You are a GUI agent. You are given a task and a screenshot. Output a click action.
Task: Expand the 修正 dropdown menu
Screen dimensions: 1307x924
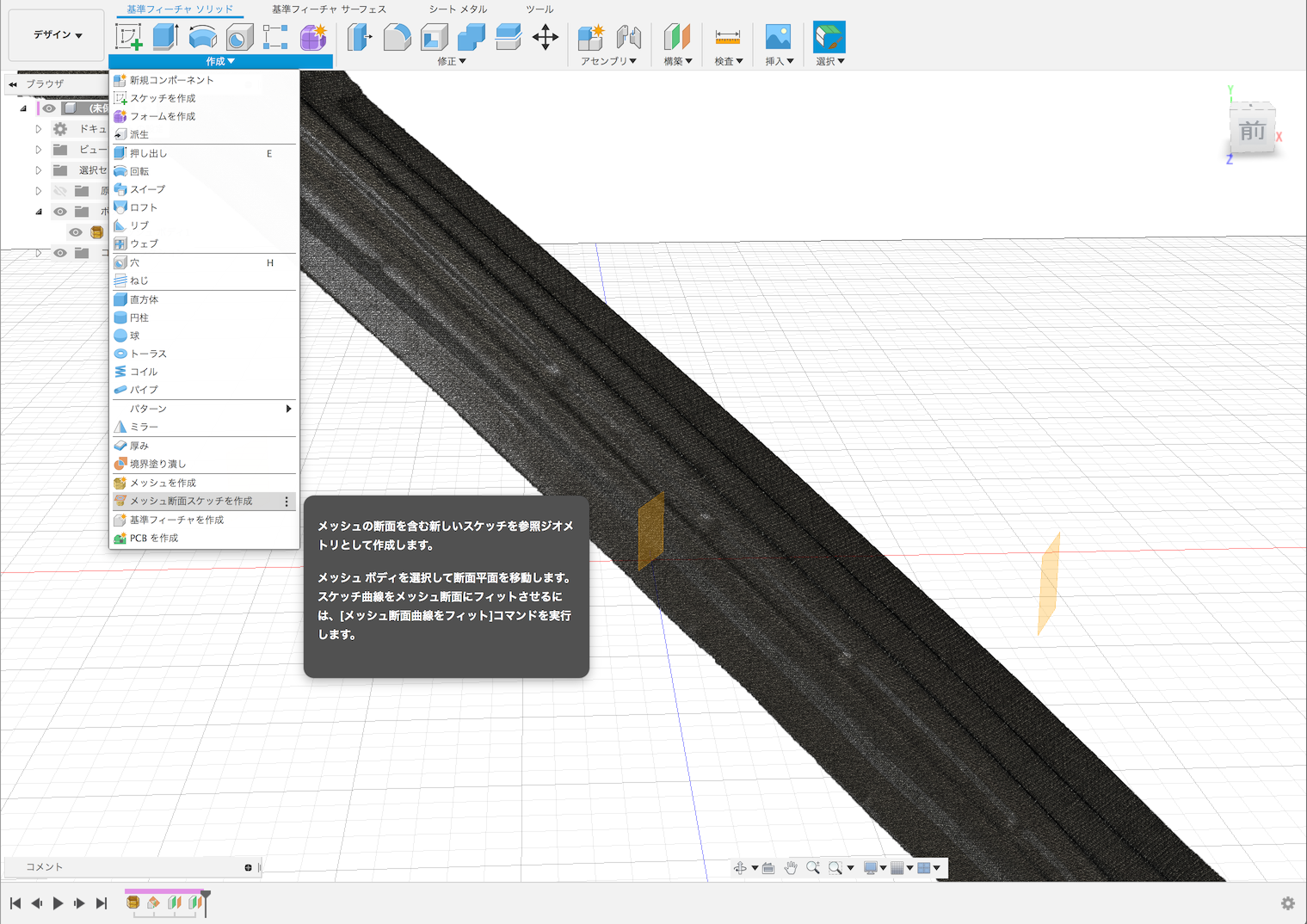pyautogui.click(x=452, y=61)
